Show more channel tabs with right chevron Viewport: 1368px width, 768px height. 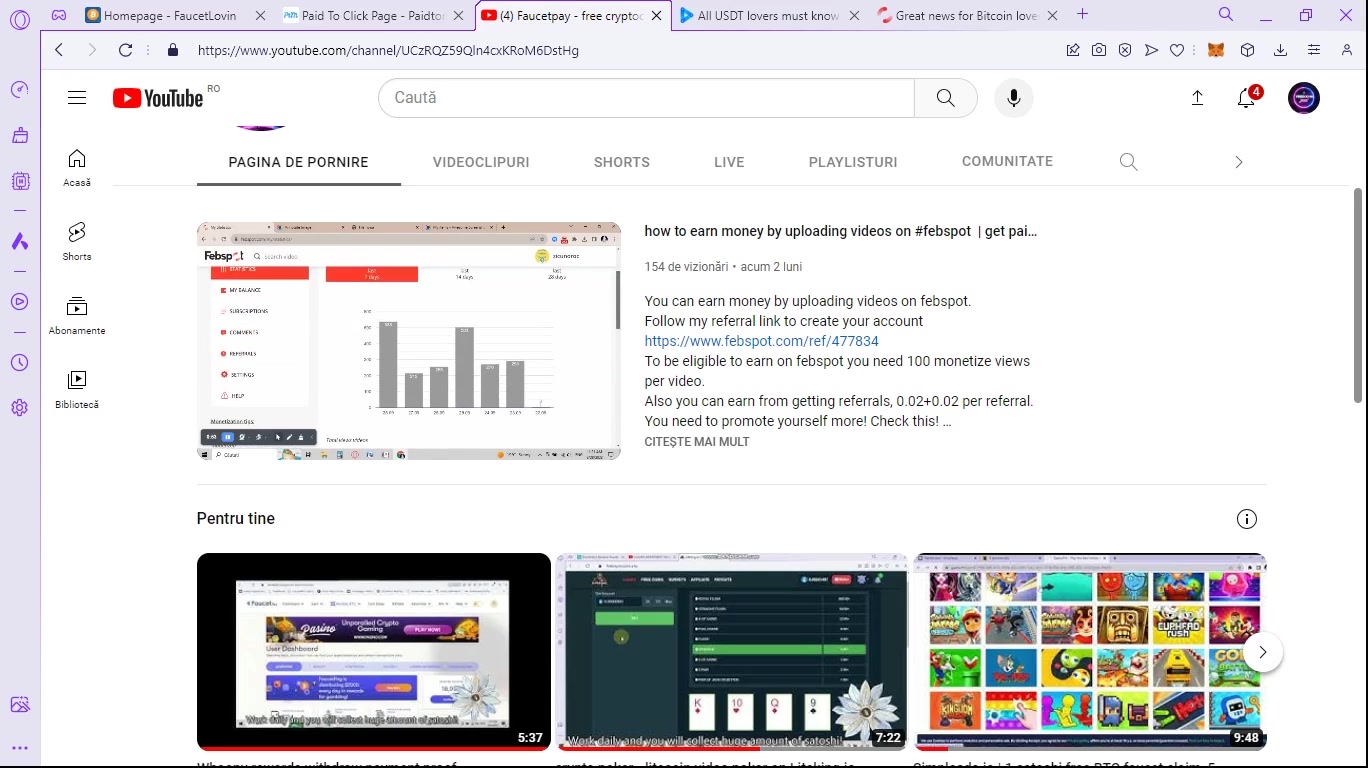(1239, 162)
